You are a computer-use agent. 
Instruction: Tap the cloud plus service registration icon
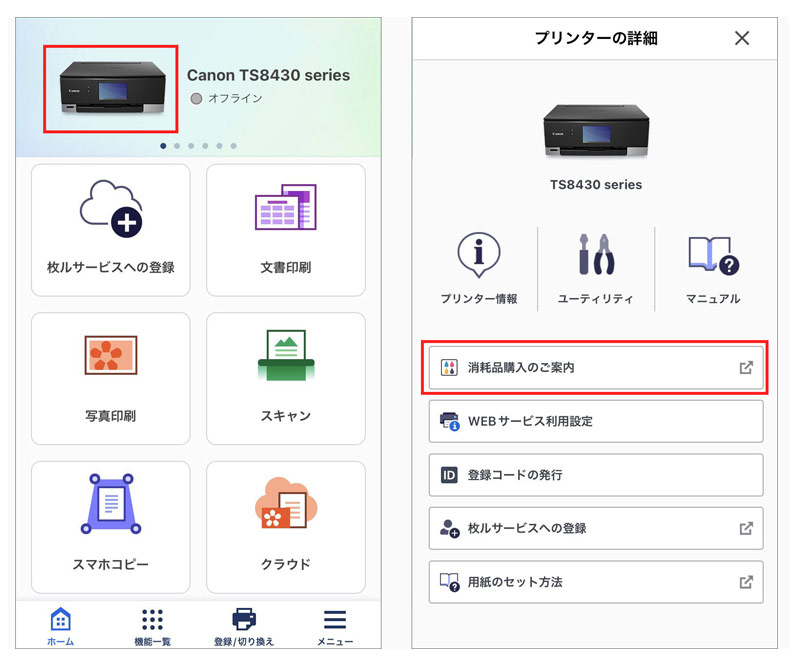coord(110,208)
